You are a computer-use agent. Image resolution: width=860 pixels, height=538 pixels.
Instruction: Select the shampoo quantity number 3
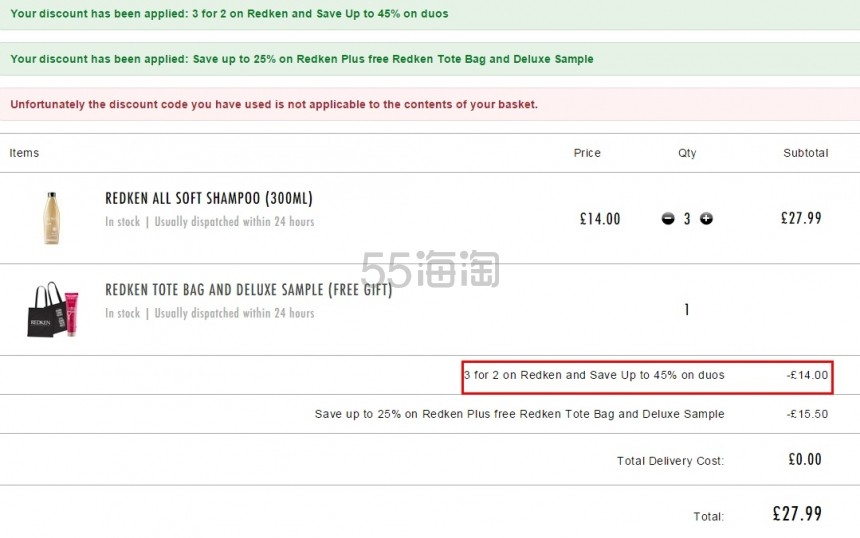click(x=687, y=219)
